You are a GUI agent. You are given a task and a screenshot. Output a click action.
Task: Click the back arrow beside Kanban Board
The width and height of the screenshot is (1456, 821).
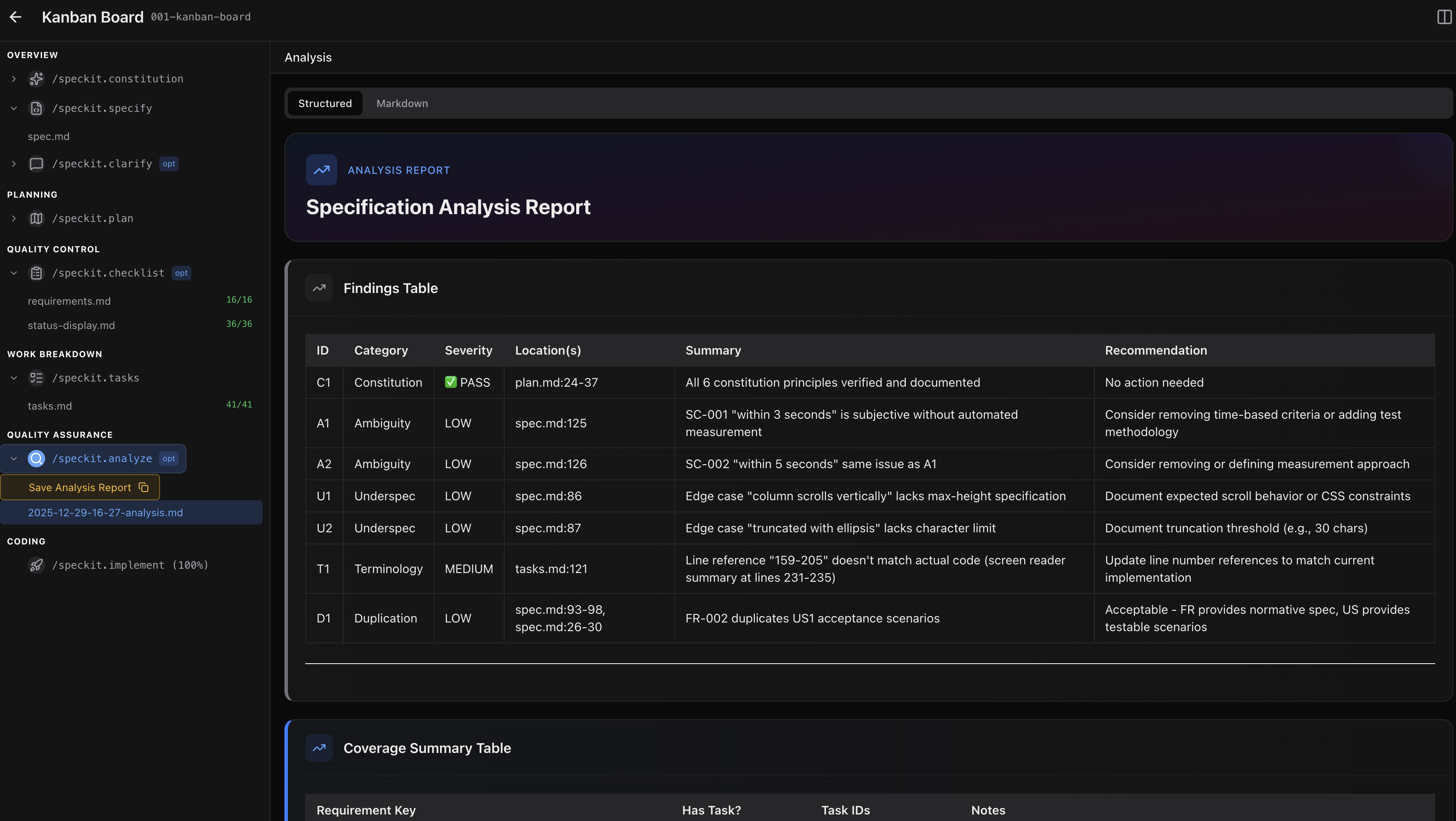(15, 17)
